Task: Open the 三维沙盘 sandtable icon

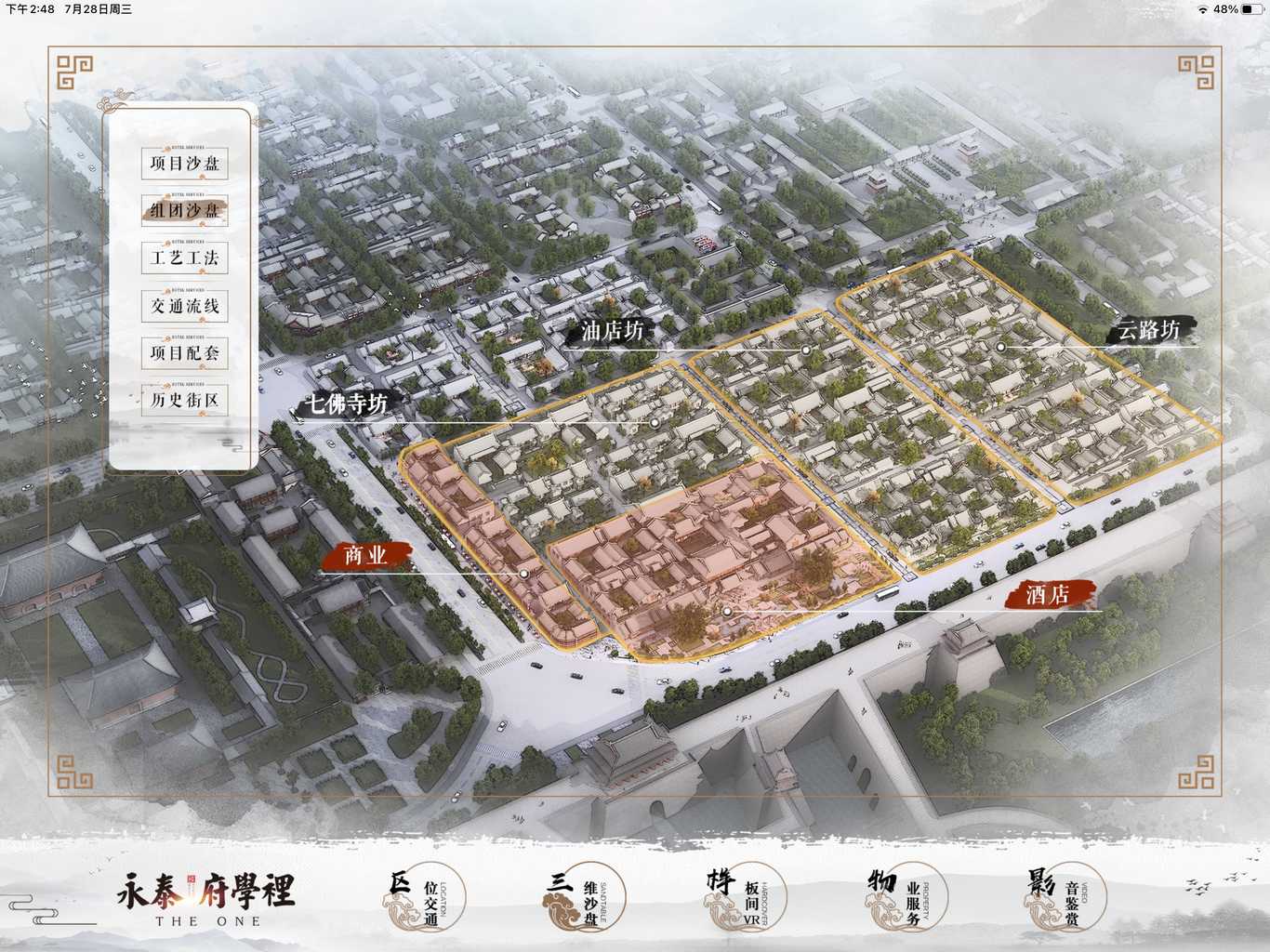Action: pos(583,900)
